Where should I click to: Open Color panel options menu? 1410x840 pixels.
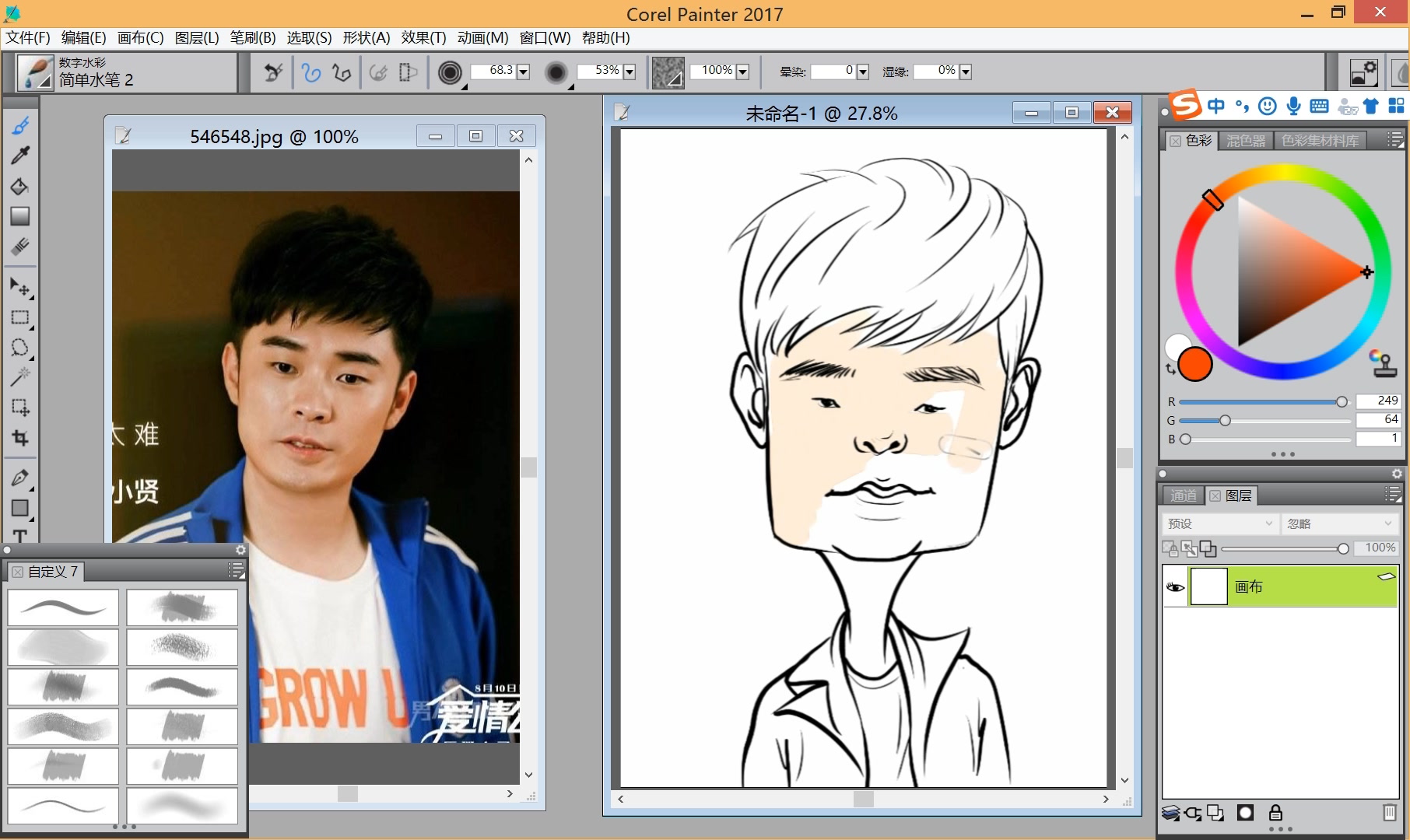pos(1395,140)
